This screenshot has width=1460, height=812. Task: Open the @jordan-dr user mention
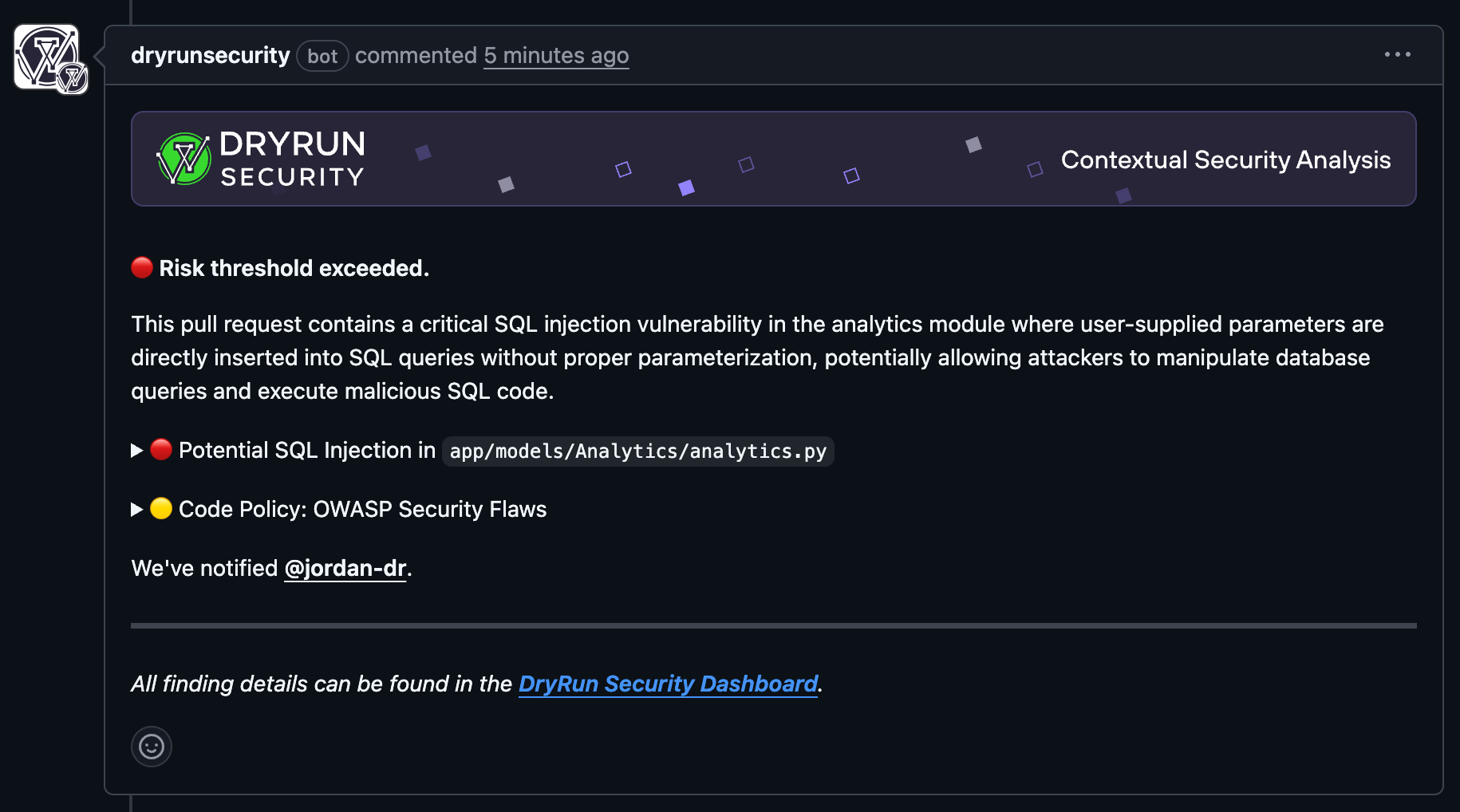345,568
